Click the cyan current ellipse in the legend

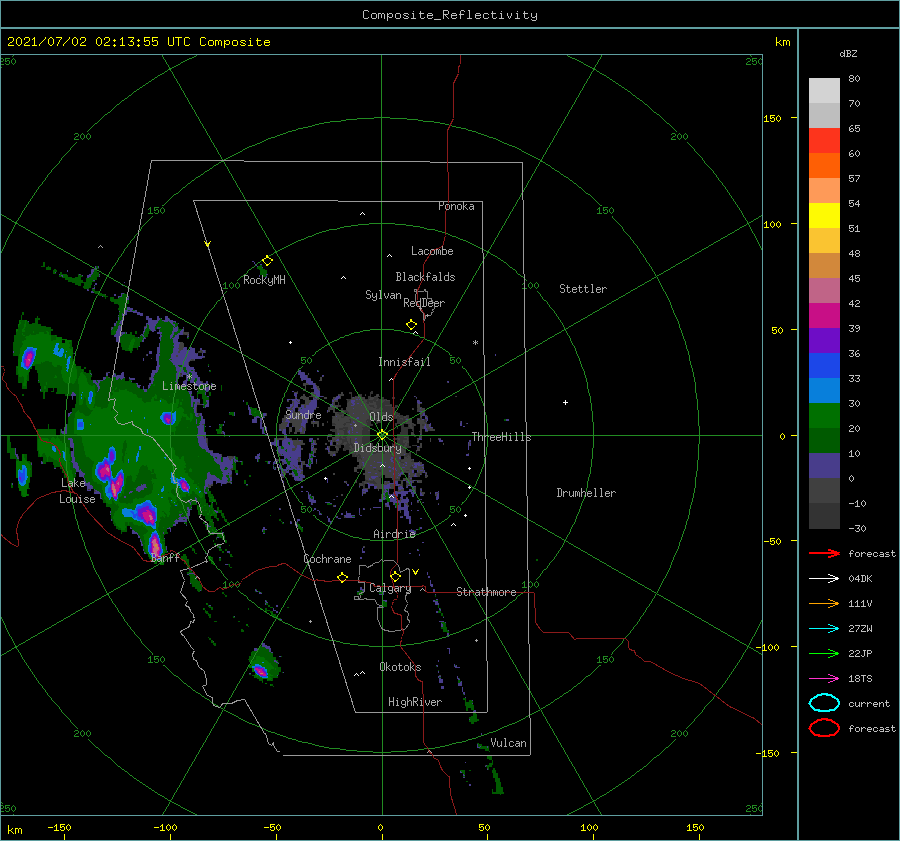pos(824,703)
